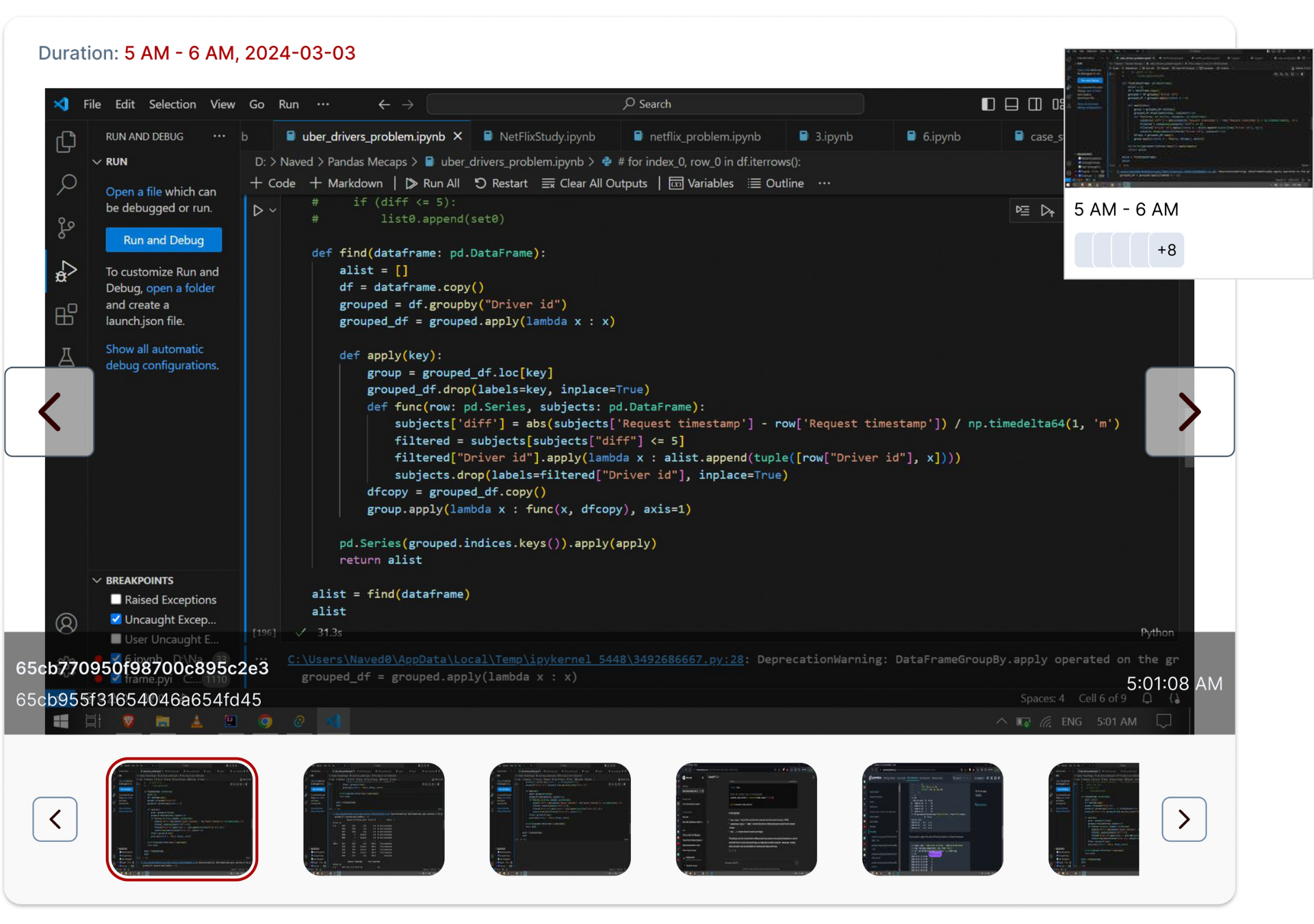This screenshot has width=1314, height=924.
Task: Open the notification bell in status bar
Action: pyautogui.click(x=1147, y=698)
